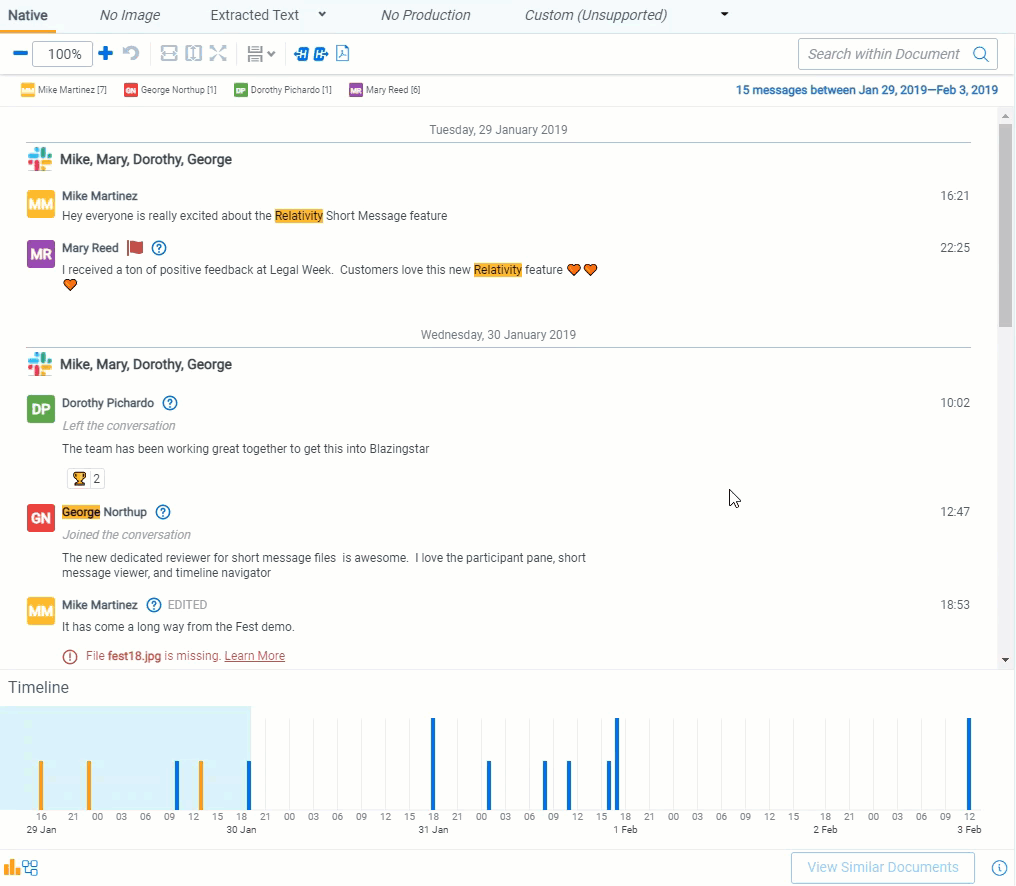1016x886 pixels.
Task: Click the zoom out minus icon
Action: (20, 54)
